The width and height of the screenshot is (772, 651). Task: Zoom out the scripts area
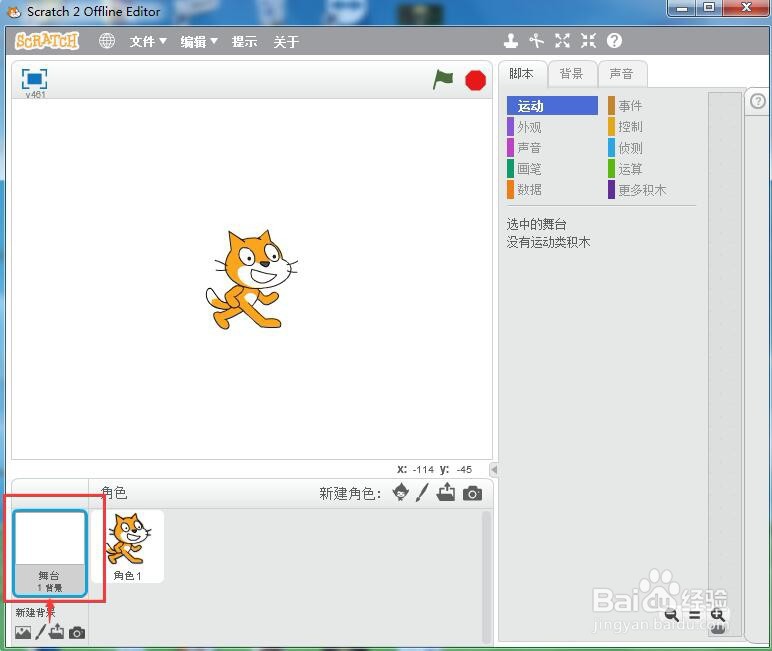671,615
